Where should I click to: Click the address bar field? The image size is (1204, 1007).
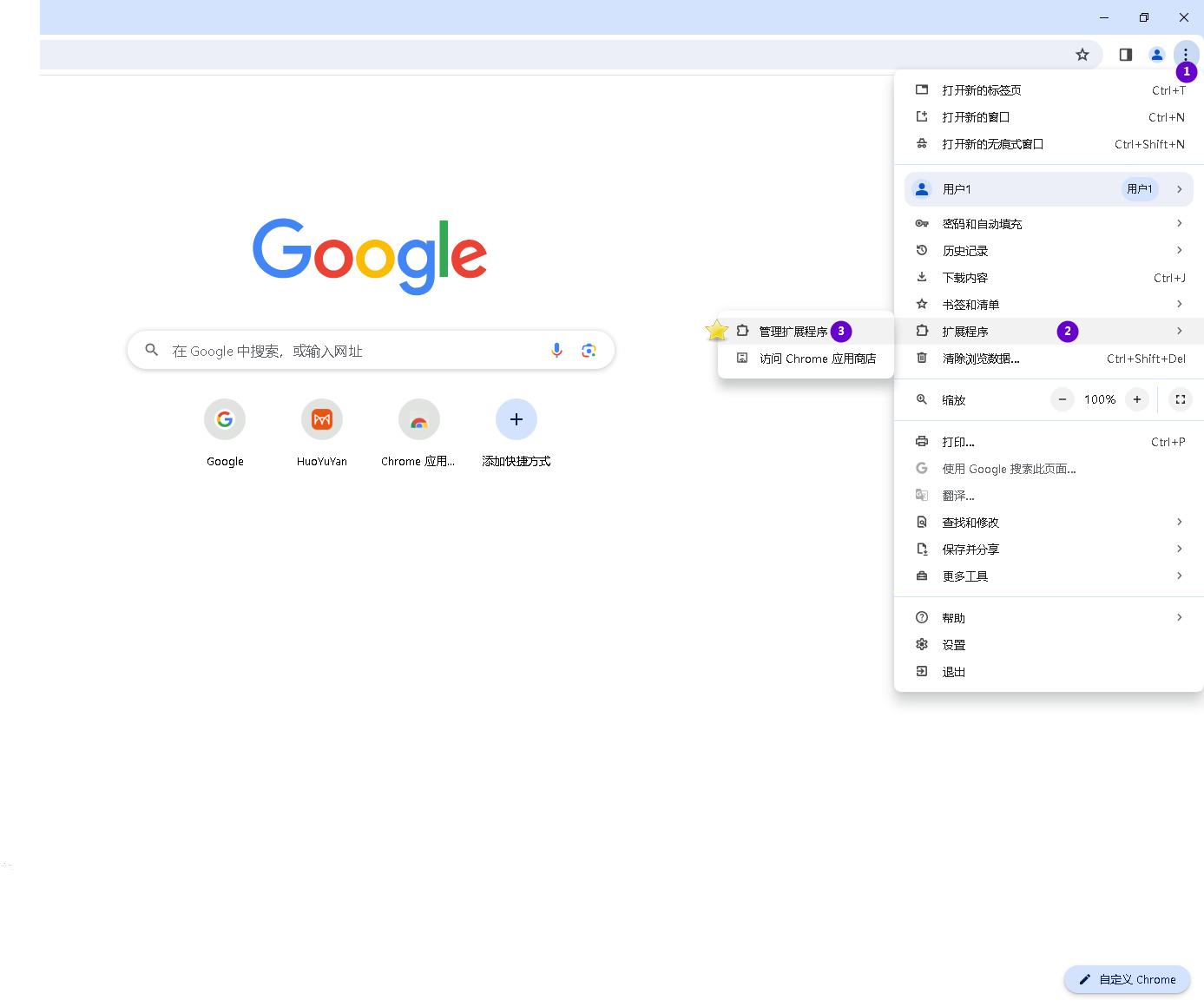pos(571,55)
